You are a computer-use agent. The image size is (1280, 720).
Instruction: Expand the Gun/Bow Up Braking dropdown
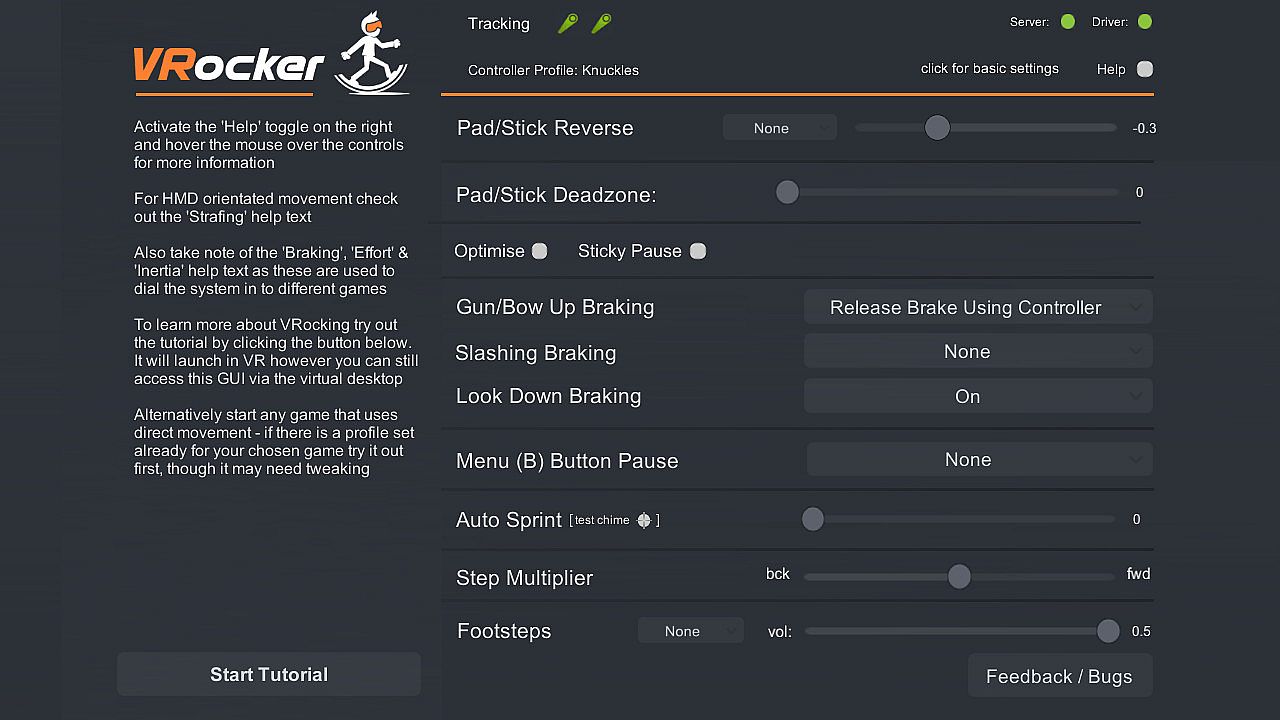[978, 307]
